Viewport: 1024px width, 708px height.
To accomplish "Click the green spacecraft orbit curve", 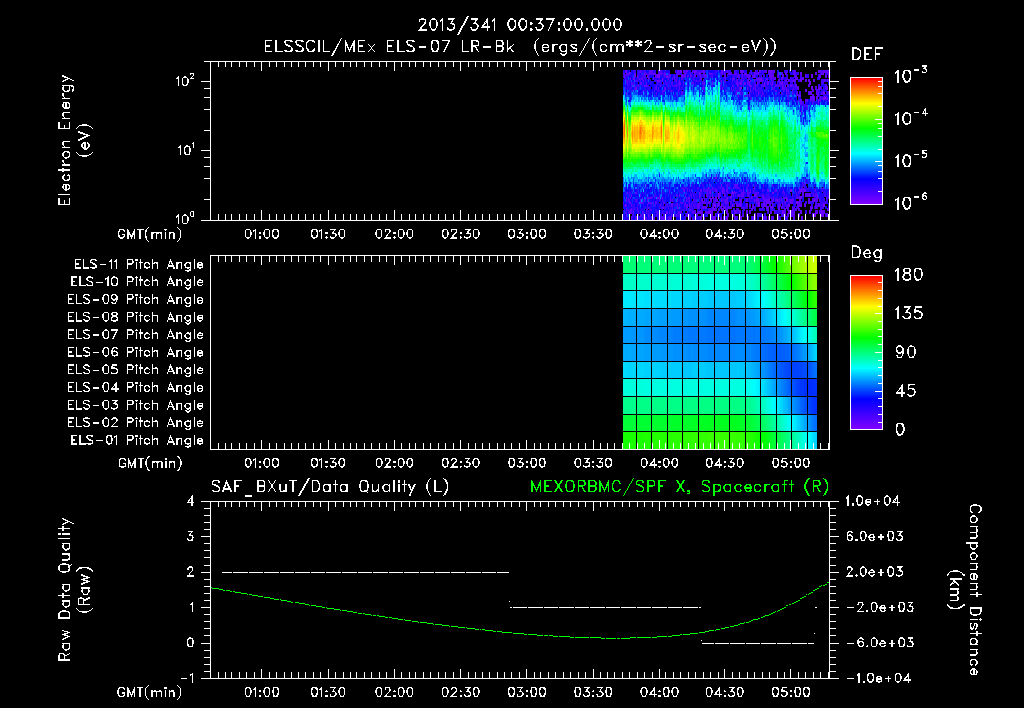I will pos(520,632).
